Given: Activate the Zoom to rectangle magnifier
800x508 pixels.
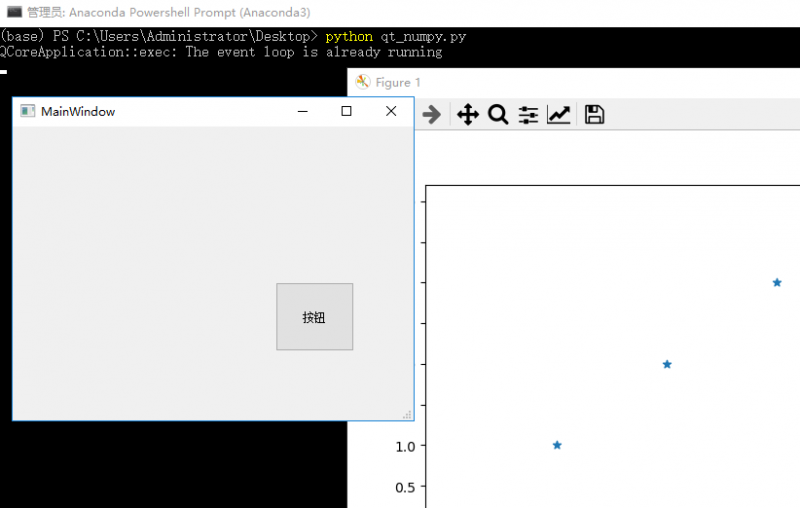Looking at the screenshot, I should pyautogui.click(x=498, y=115).
